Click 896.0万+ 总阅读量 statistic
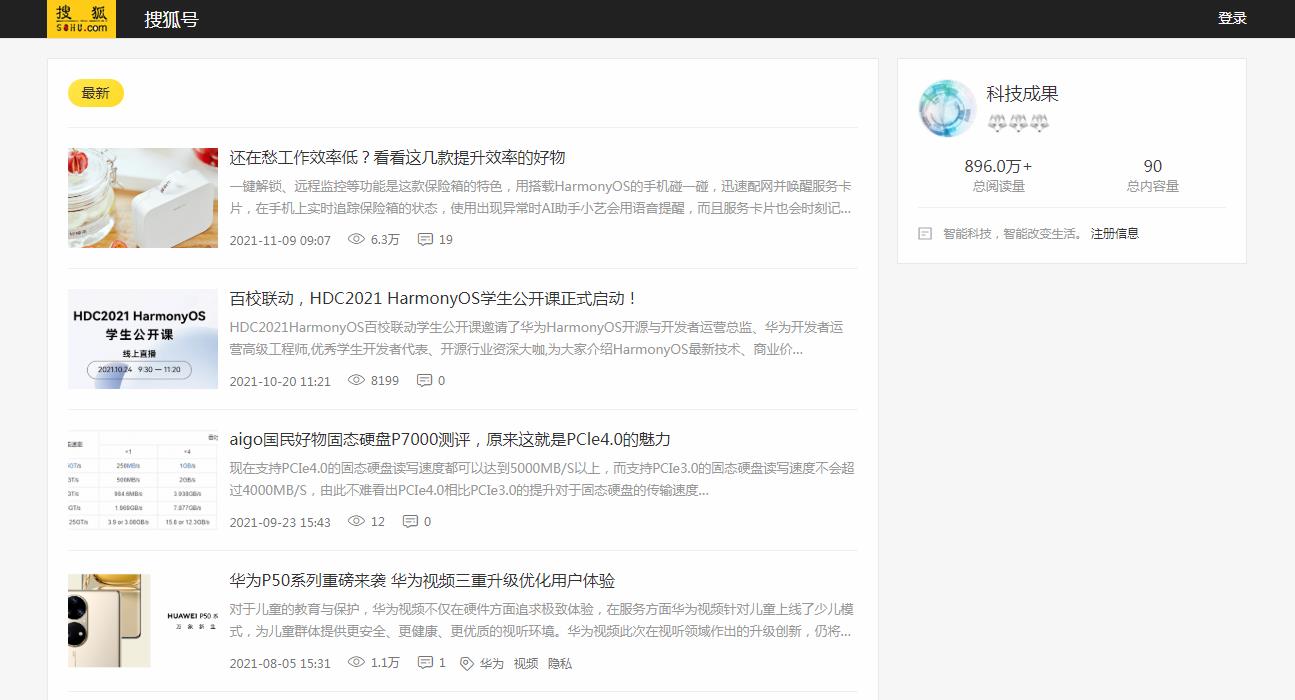Screen dimensions: 1295x700 pyautogui.click(x=998, y=175)
